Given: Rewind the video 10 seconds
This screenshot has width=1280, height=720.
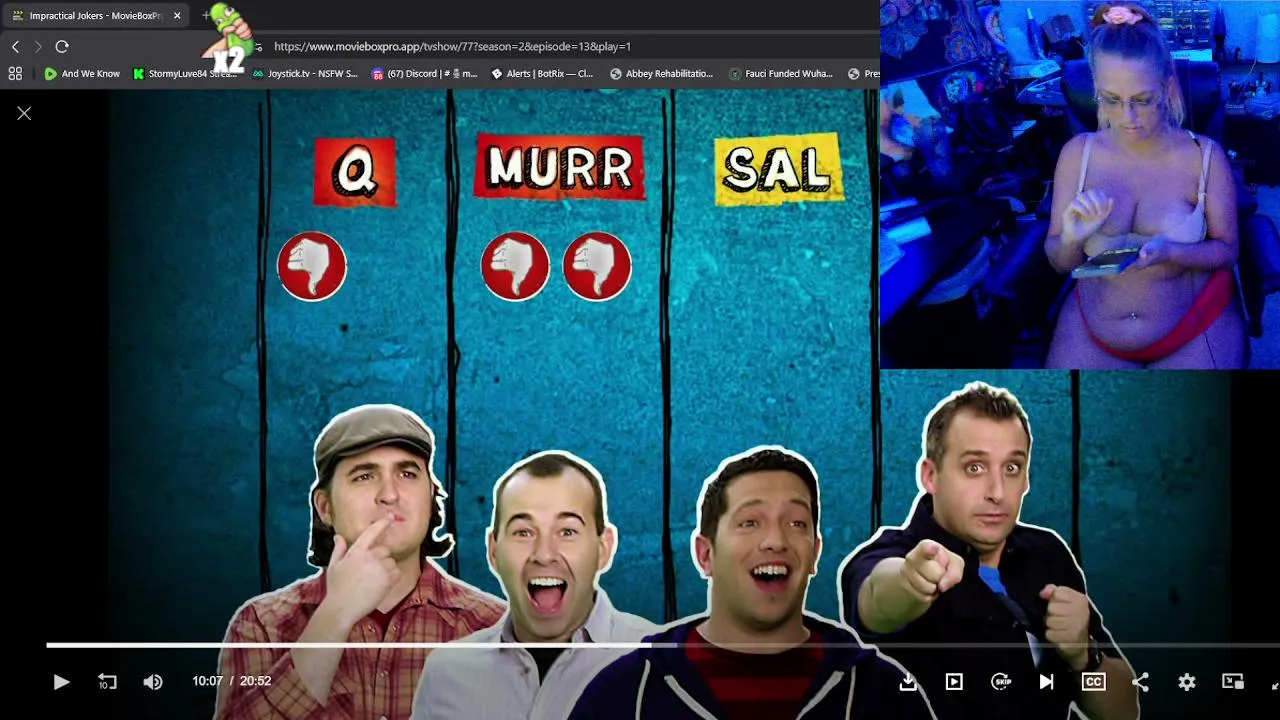Looking at the screenshot, I should click(x=107, y=682).
